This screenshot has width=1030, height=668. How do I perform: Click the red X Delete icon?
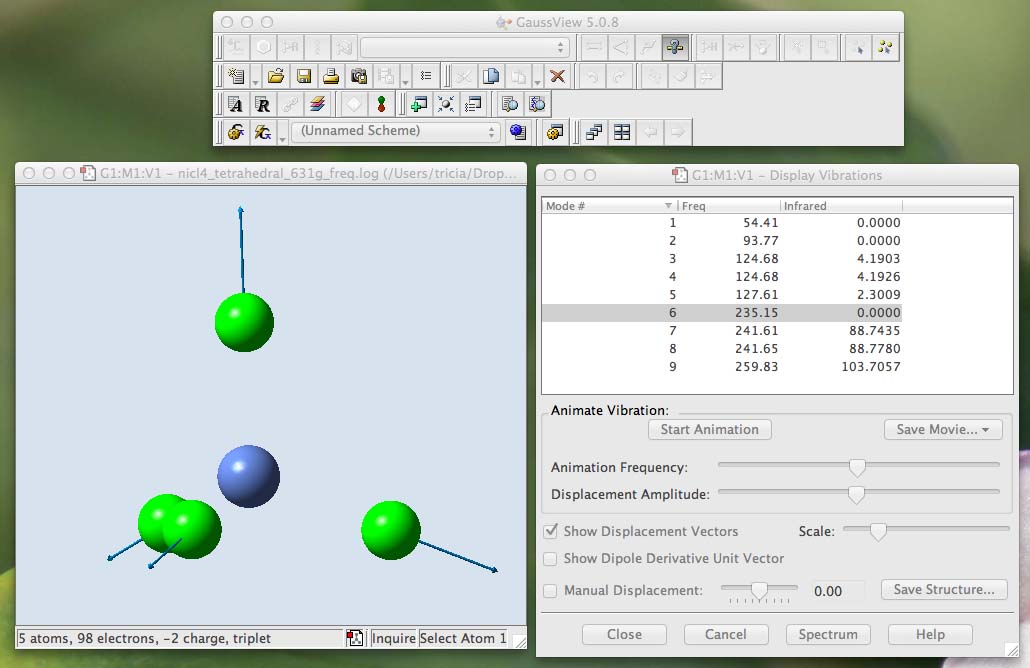[558, 76]
